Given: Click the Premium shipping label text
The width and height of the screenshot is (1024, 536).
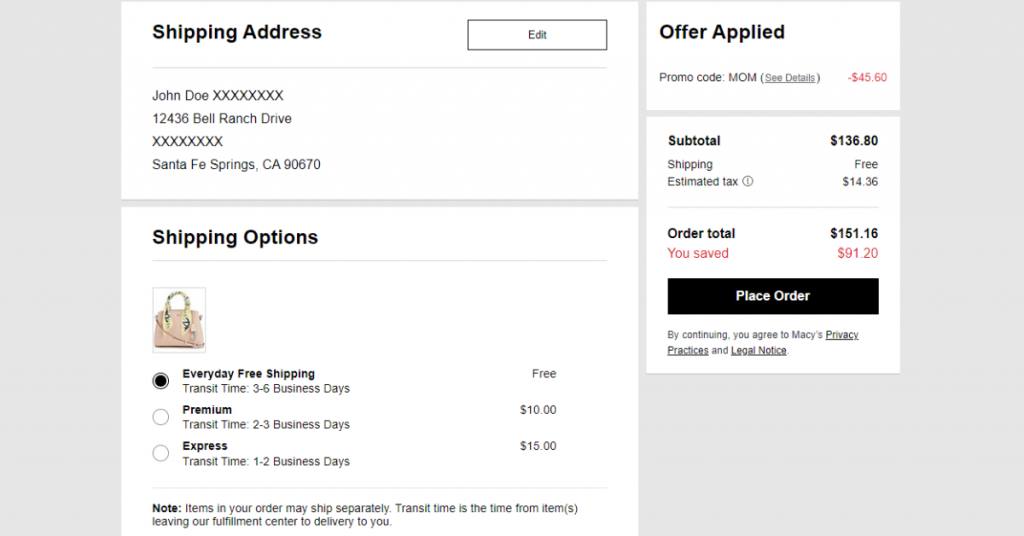Looking at the screenshot, I should (x=207, y=410).
